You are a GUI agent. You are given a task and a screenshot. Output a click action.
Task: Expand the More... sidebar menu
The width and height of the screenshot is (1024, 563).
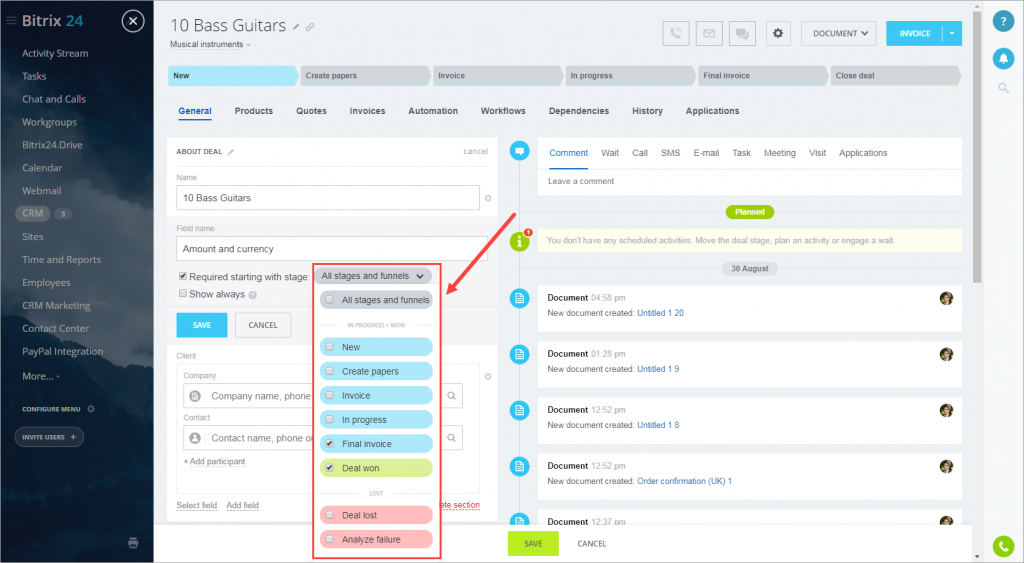click(x=40, y=376)
